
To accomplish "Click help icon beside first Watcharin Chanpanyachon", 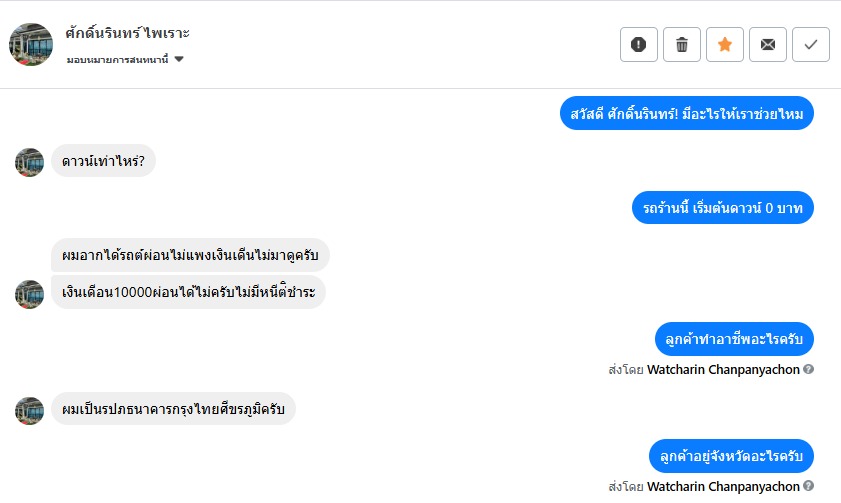I will pyautogui.click(x=809, y=369).
